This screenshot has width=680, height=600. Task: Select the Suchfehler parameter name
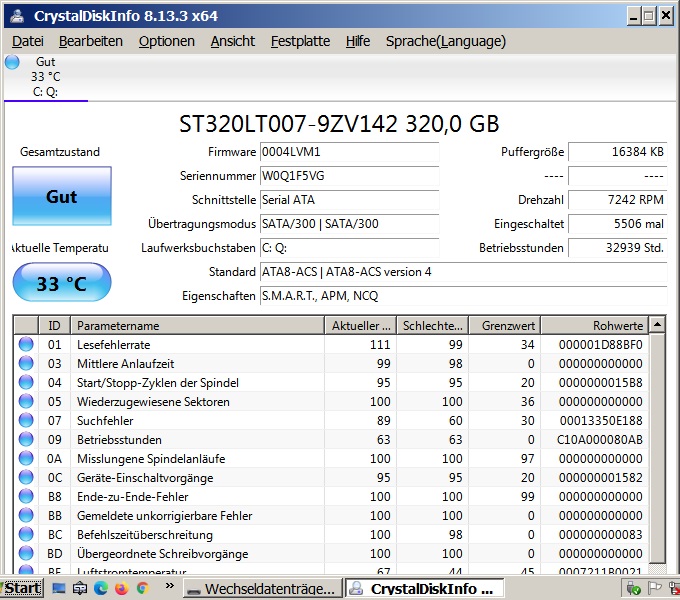[x=105, y=421]
